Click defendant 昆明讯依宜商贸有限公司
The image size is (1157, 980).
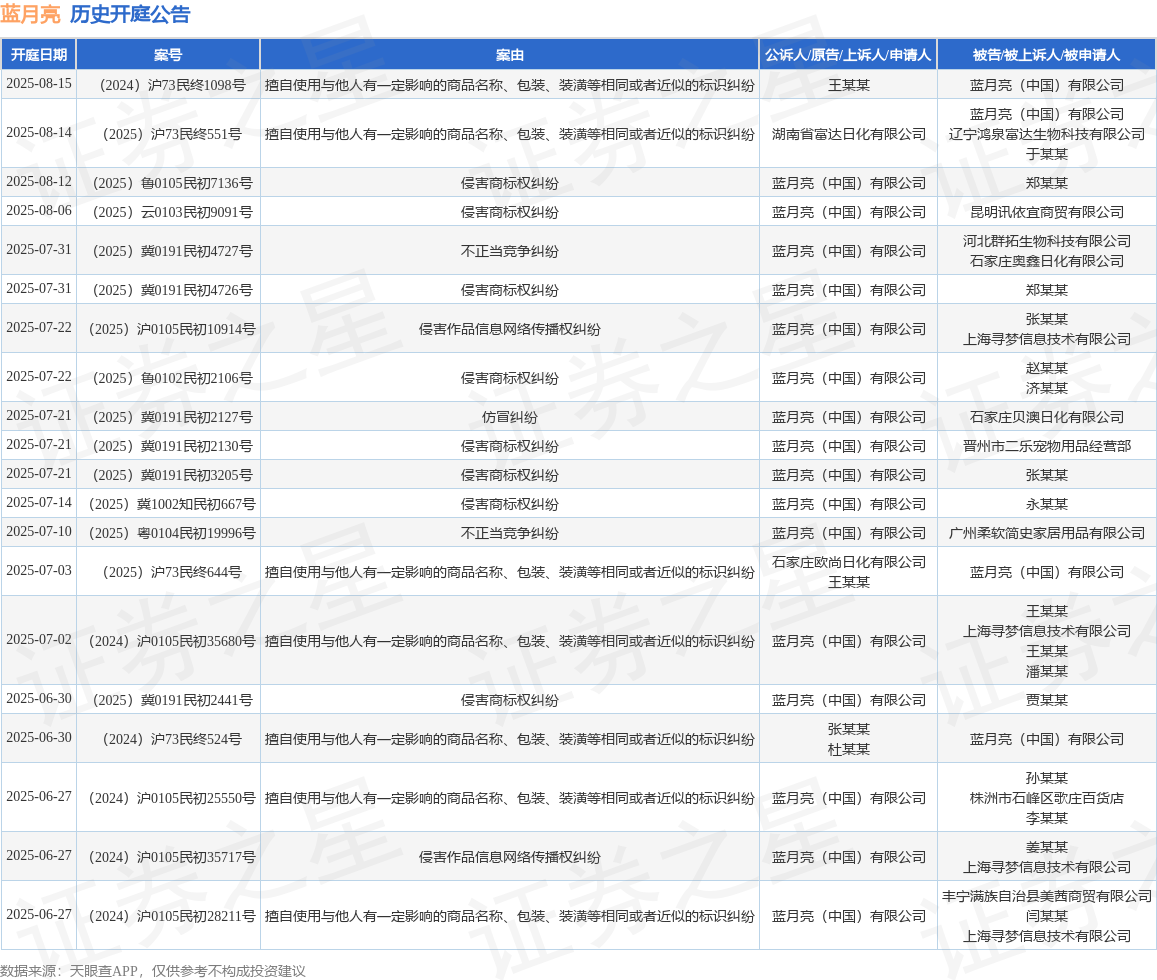pyautogui.click(x=1046, y=212)
